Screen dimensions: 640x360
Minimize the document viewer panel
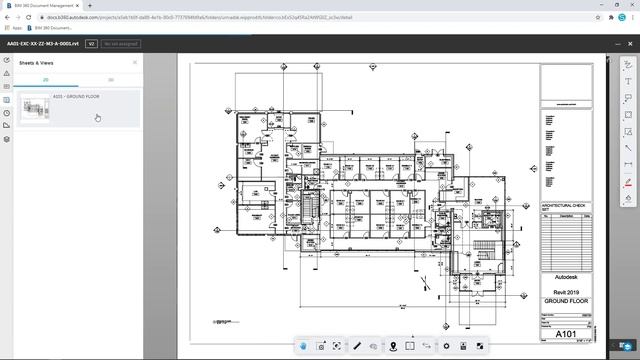[618, 44]
